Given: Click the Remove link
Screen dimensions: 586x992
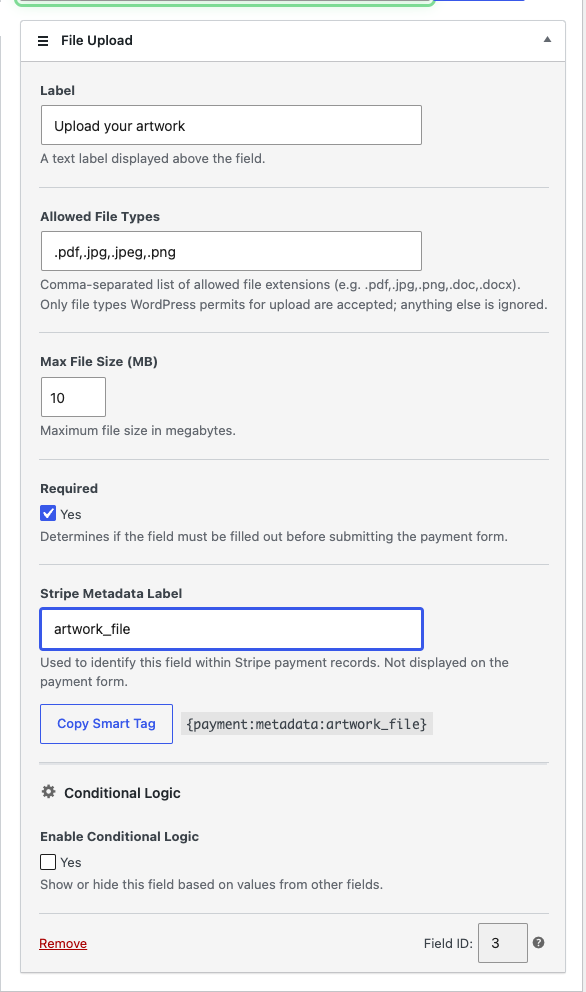Looking at the screenshot, I should (63, 943).
